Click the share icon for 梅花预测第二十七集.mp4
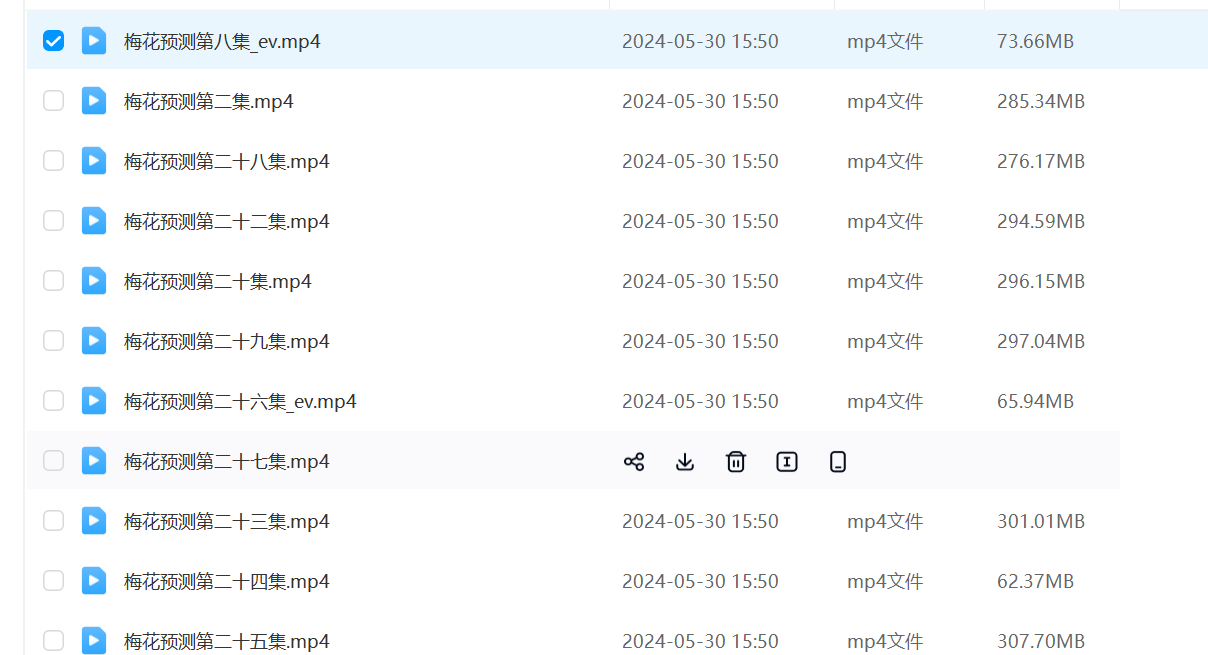Image resolution: width=1208 pixels, height=655 pixels. point(634,461)
